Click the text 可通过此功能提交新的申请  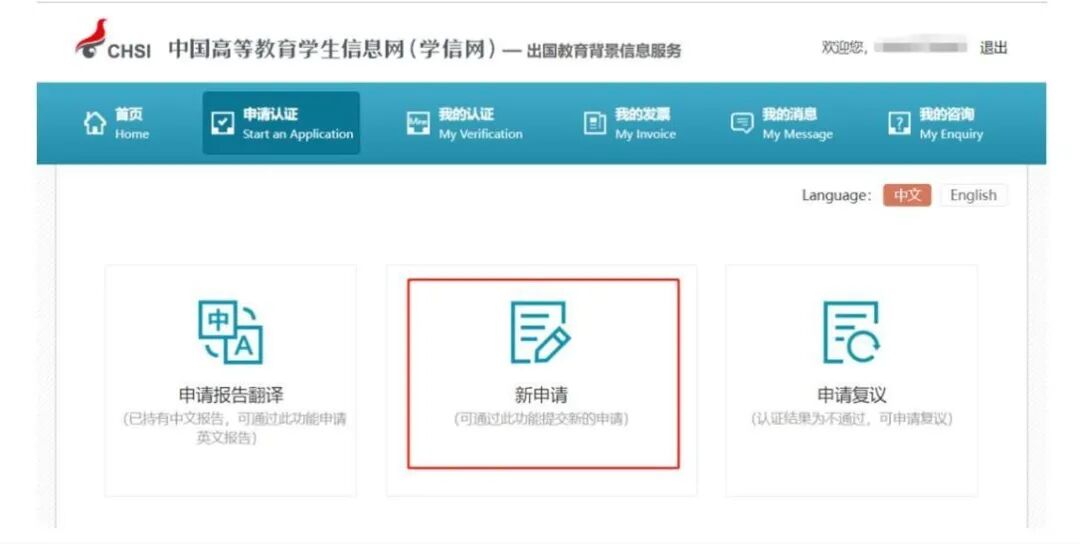tap(541, 419)
